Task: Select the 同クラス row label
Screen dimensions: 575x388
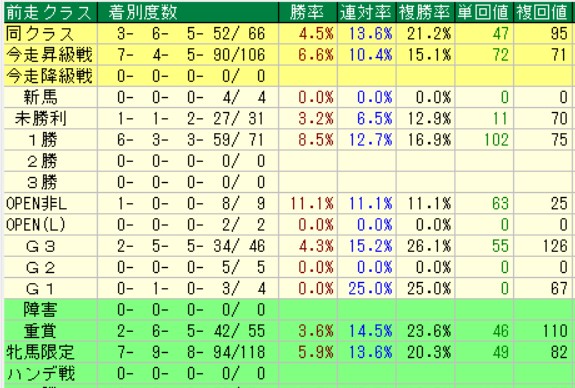Action: [40, 34]
